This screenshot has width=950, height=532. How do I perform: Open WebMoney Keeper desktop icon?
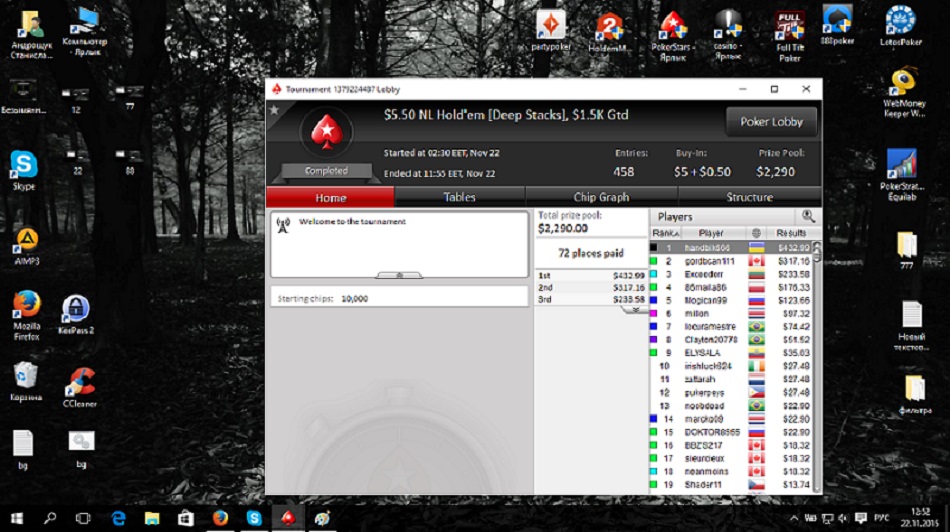[x=904, y=92]
